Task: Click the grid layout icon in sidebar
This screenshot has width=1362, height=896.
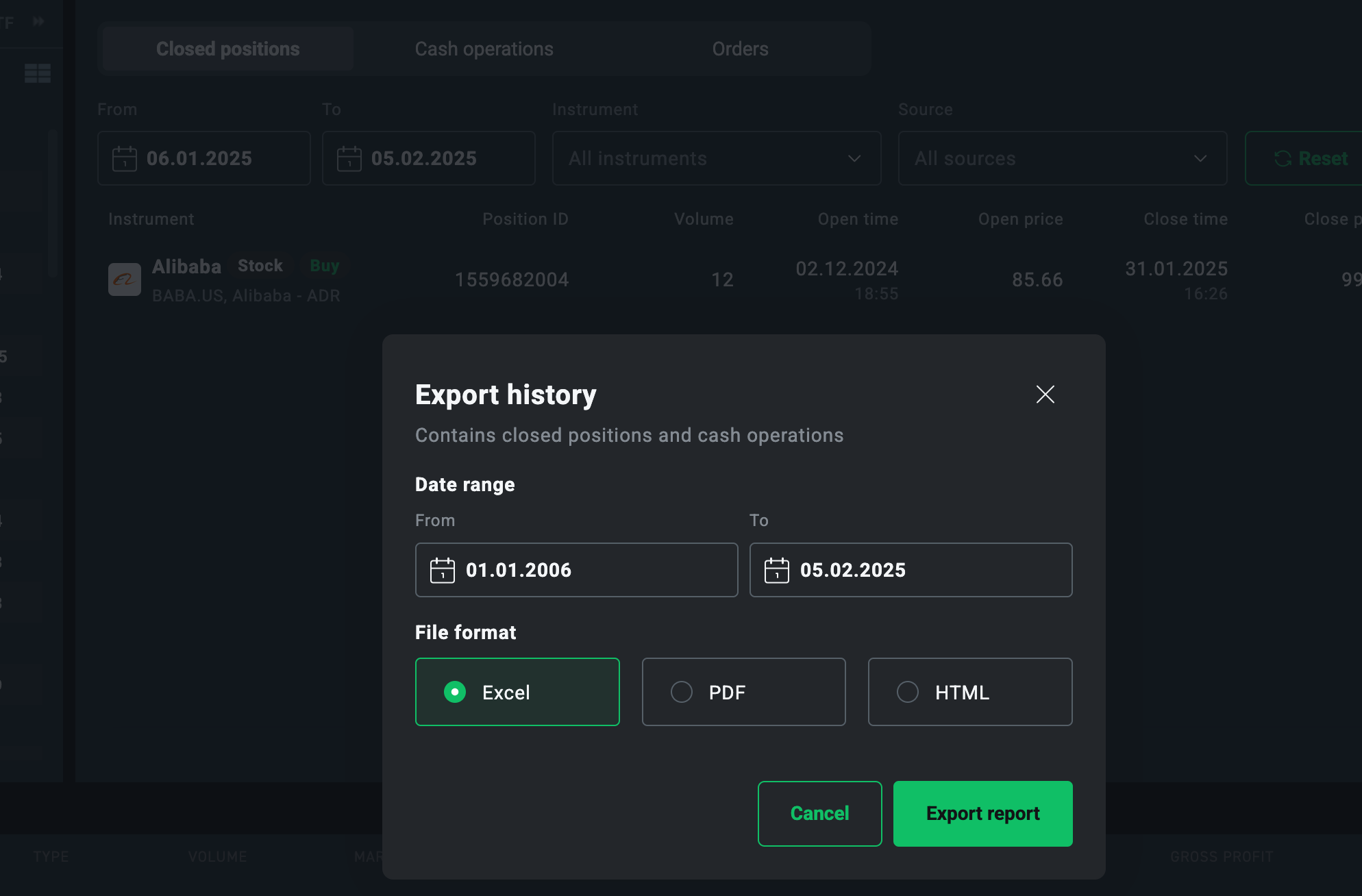Action: pos(38,73)
